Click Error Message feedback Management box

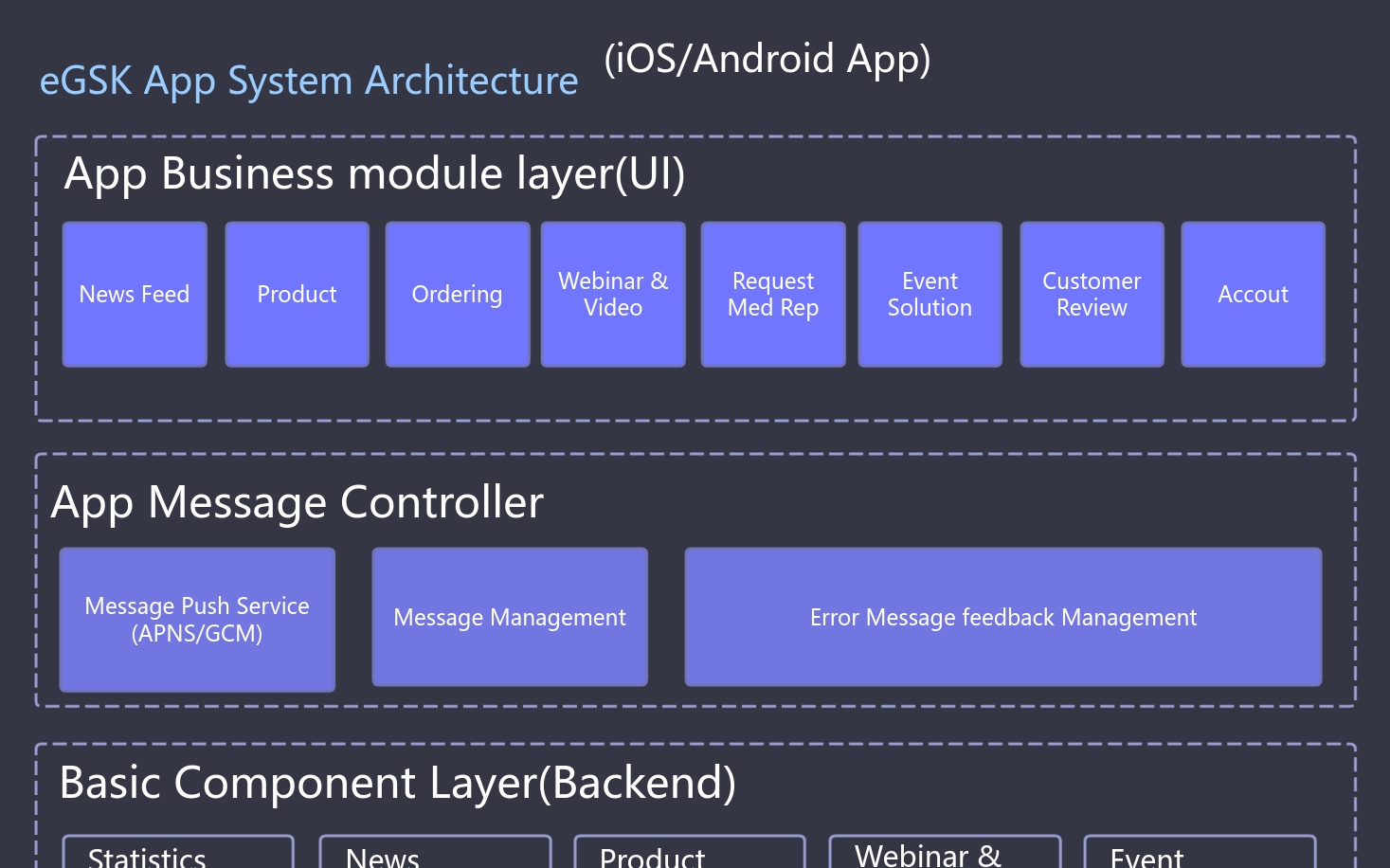[1002, 618]
